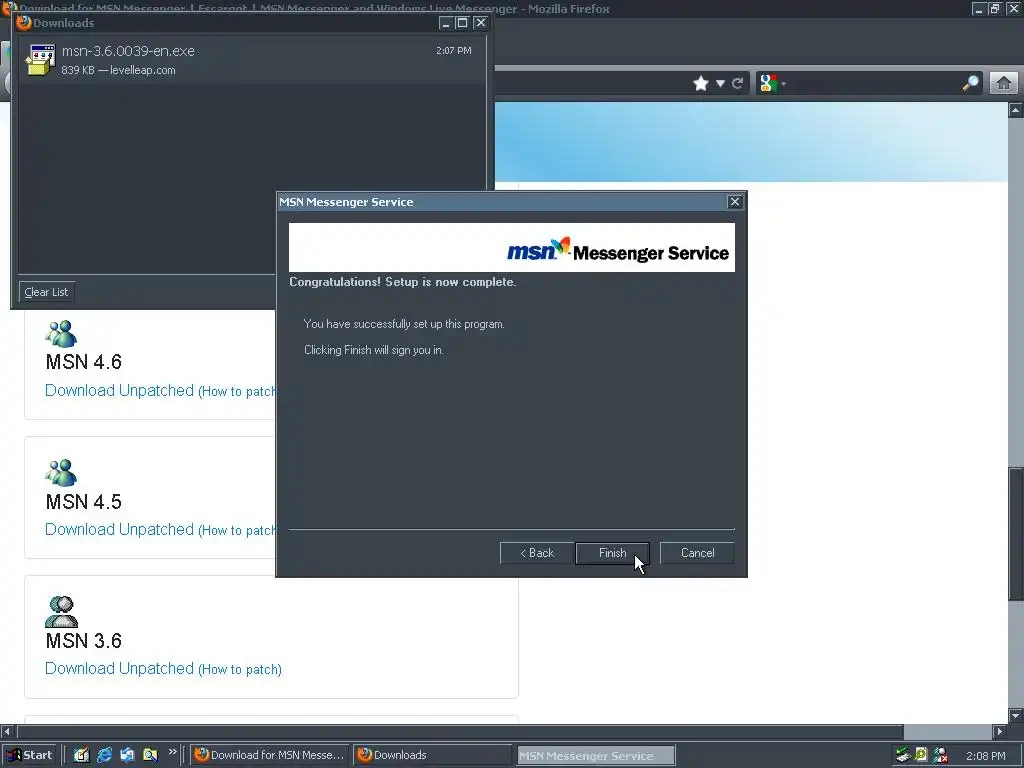Switch to Download for MSN Messenger taskbar item
The image size is (1024, 768).
270,755
